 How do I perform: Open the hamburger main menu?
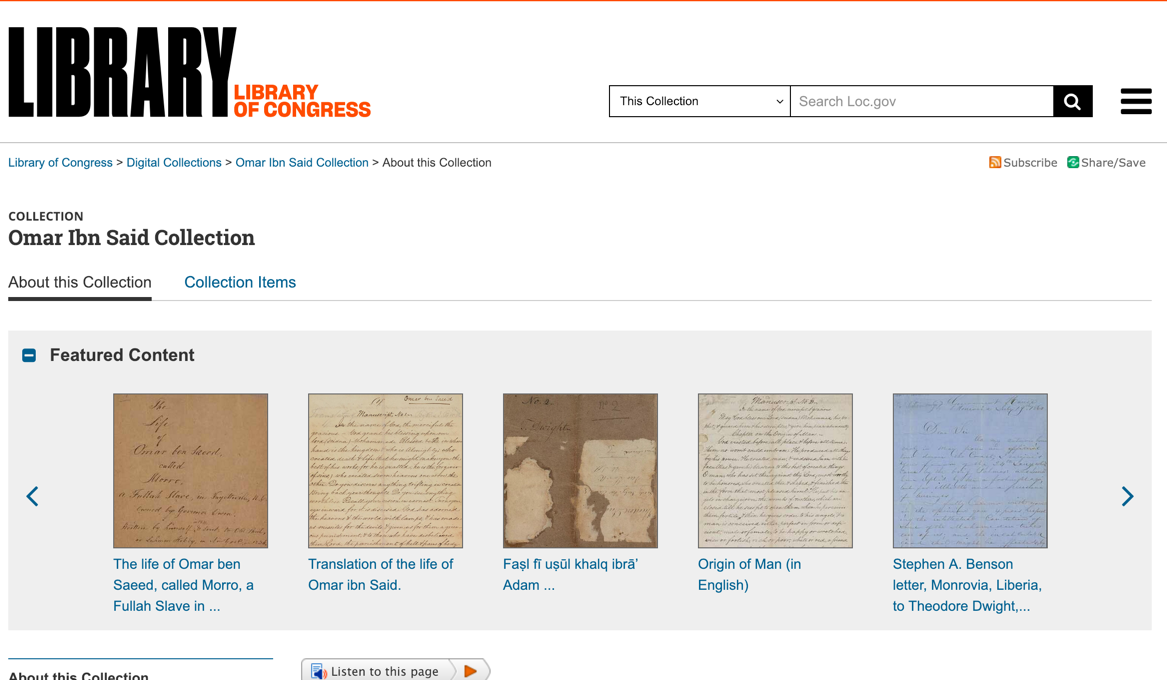pos(1135,101)
